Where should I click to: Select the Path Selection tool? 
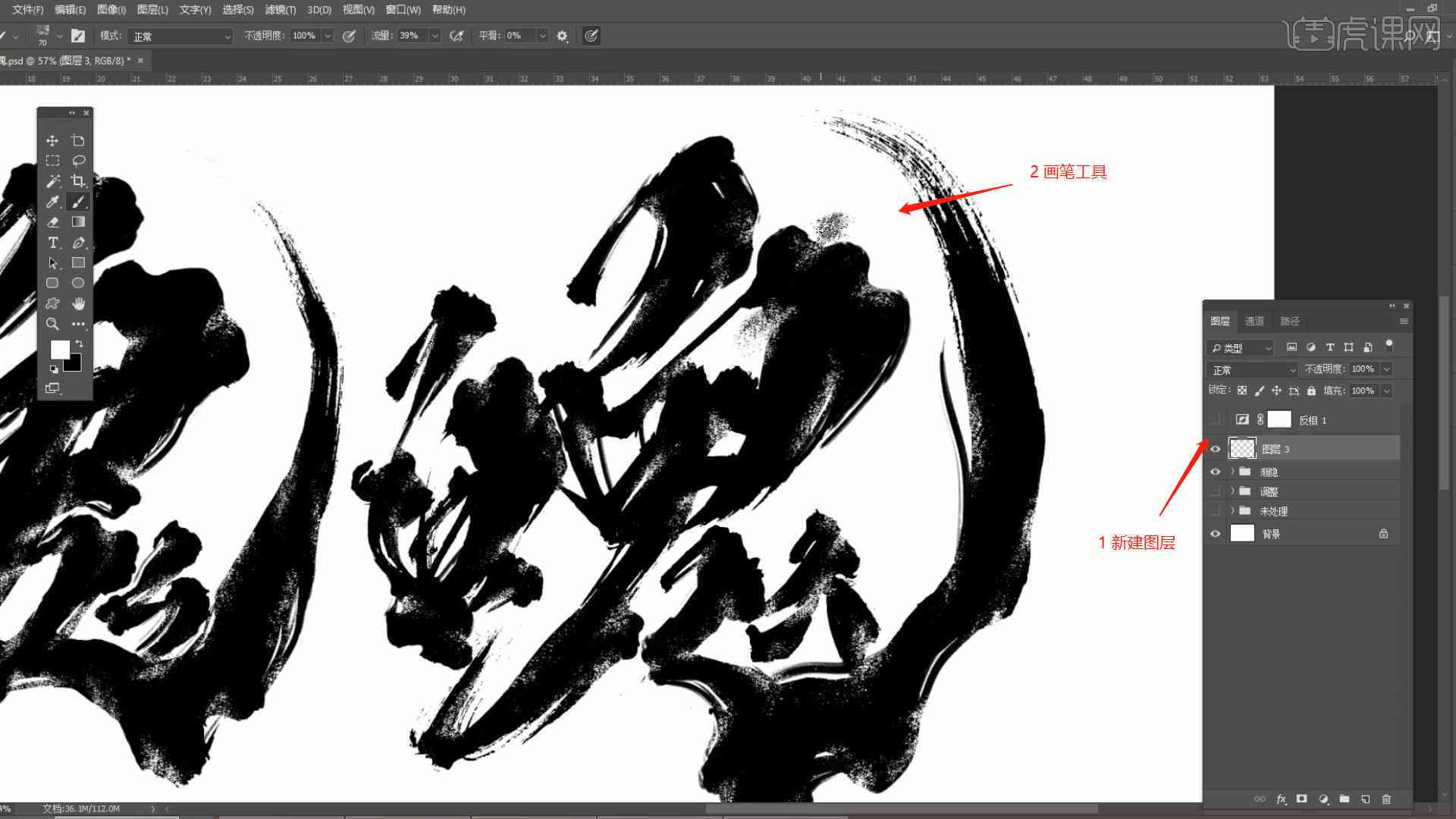pyautogui.click(x=52, y=263)
